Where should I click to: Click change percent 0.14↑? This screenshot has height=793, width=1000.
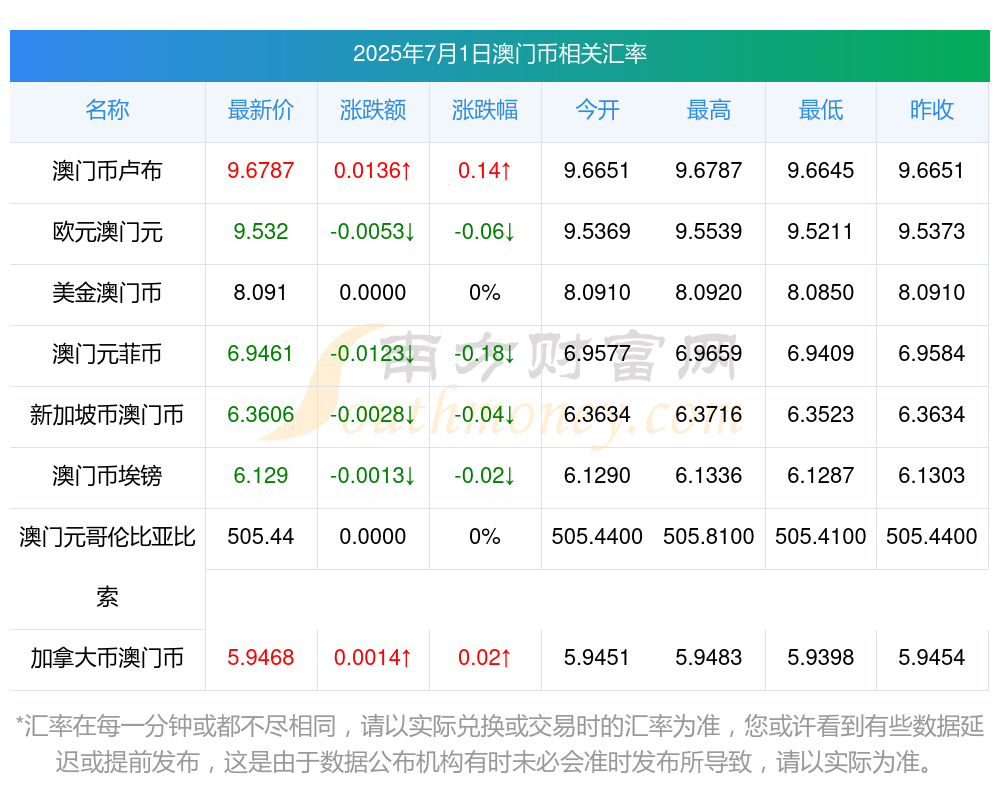(485, 170)
